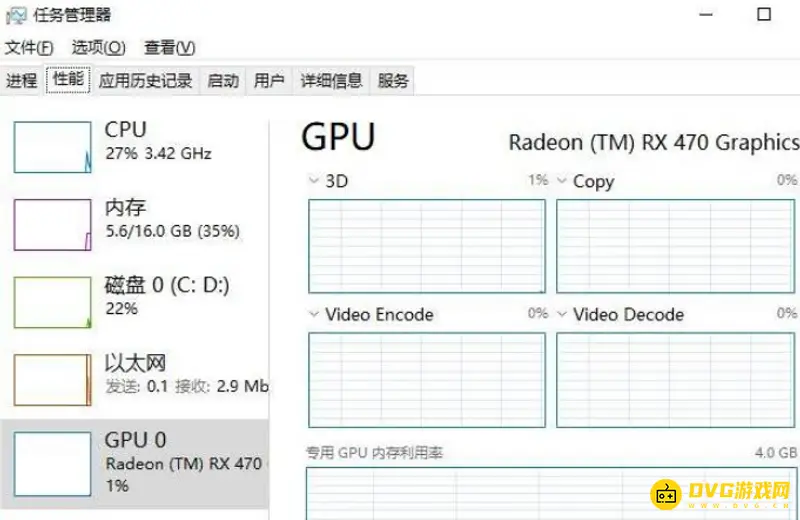Switch to the 用户 tab
The width and height of the screenshot is (800, 520).
(269, 81)
